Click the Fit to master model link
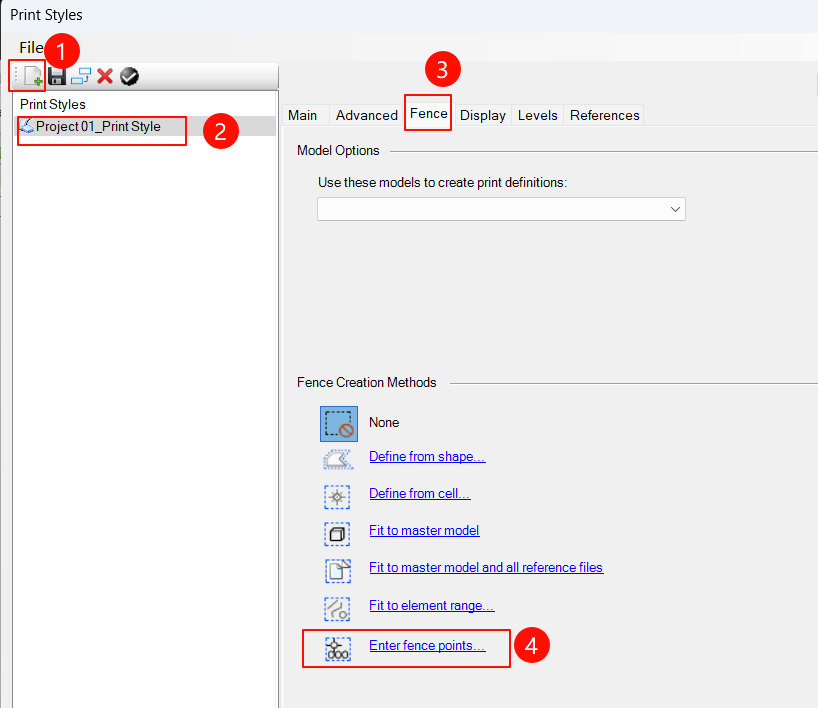Screen dimensions: 818x708 pos(424,531)
